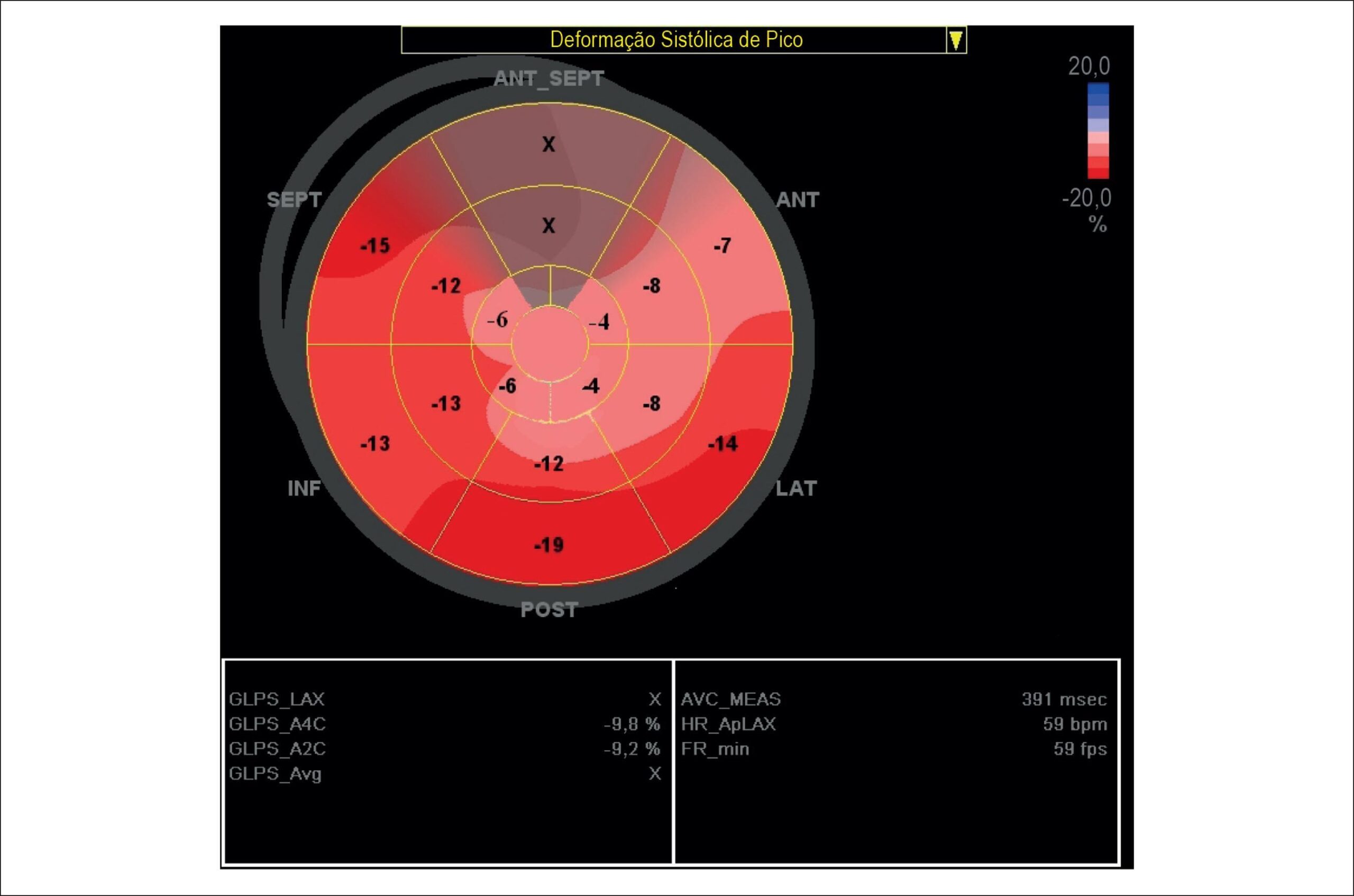Click the AVC_MEAS value 391 msec
Image resolution: width=1354 pixels, height=896 pixels.
pyautogui.click(x=1064, y=699)
